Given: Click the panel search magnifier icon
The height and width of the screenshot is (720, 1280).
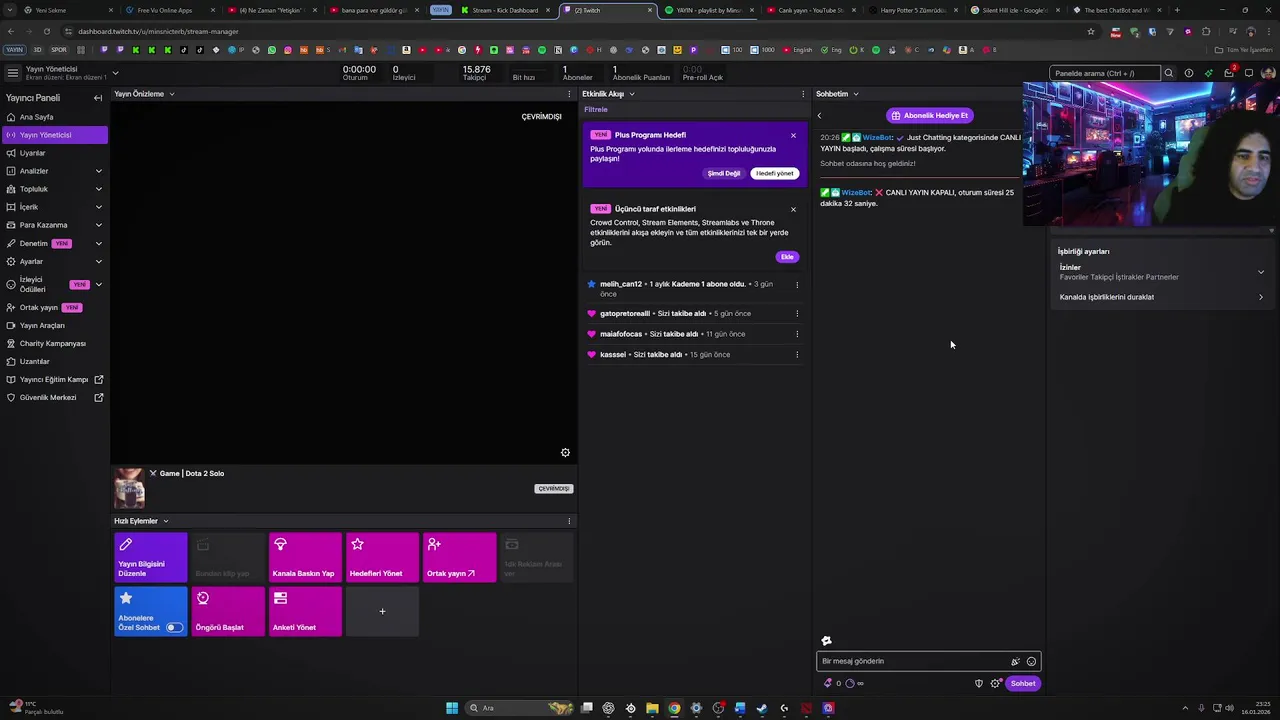Looking at the screenshot, I should (x=1168, y=73).
